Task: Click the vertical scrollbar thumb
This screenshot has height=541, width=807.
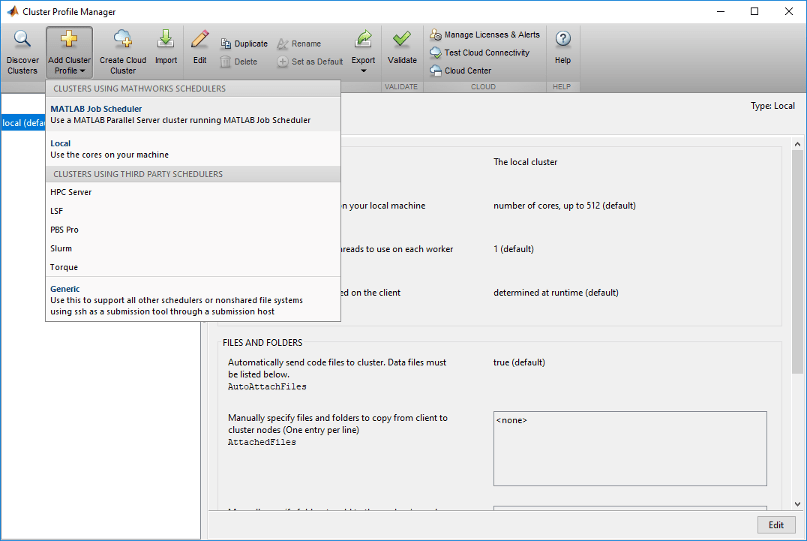Action: [797, 262]
